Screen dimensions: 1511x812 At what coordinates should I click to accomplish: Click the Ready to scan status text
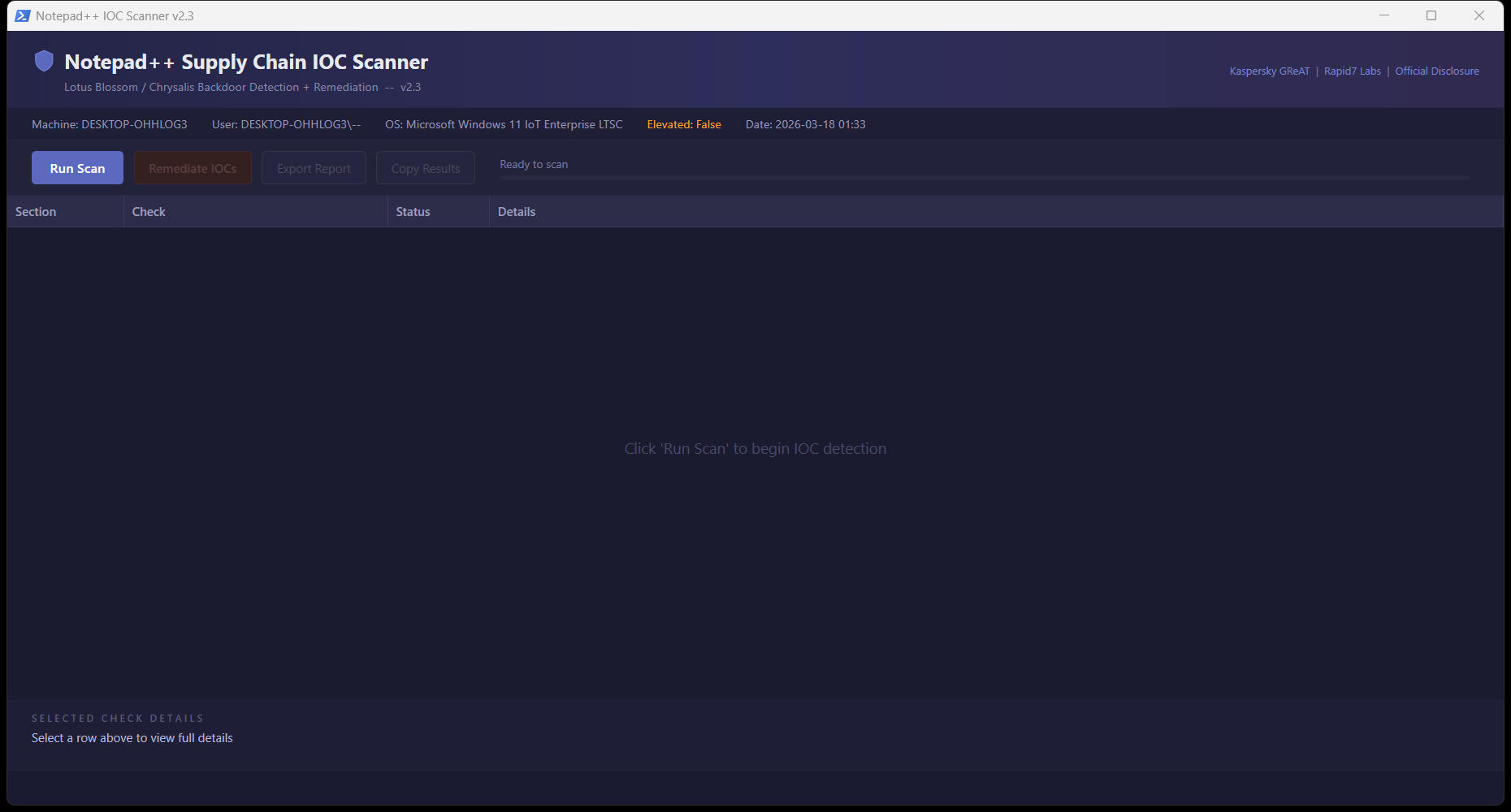(x=534, y=164)
